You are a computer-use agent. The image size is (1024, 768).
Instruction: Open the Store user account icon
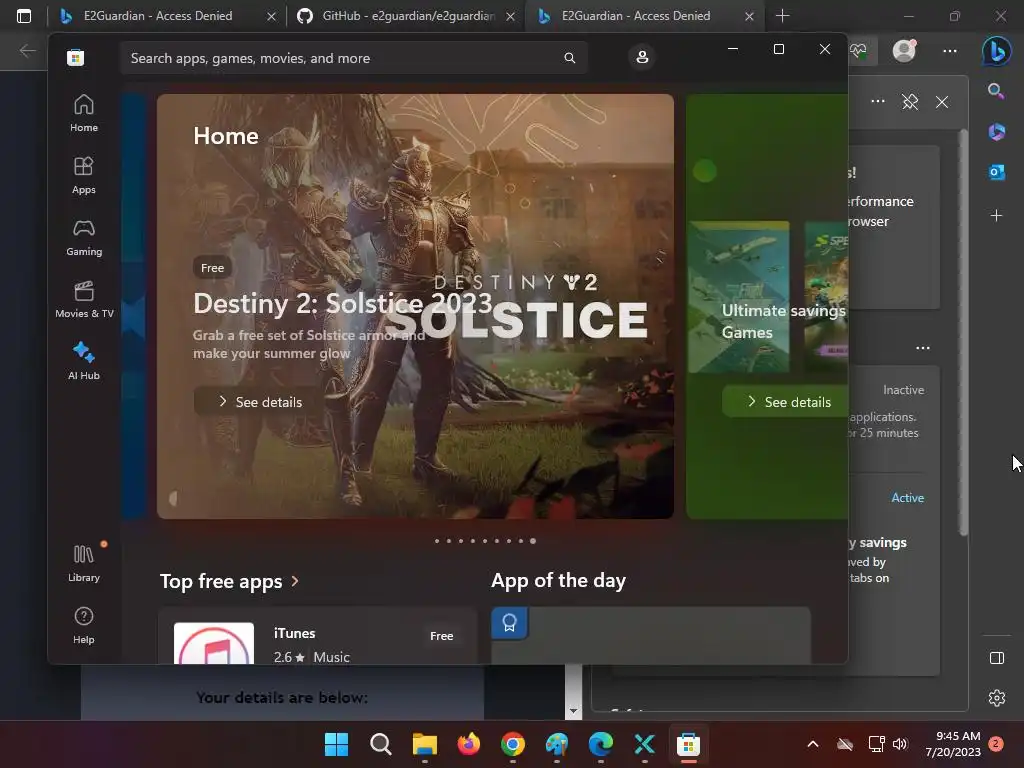click(642, 57)
